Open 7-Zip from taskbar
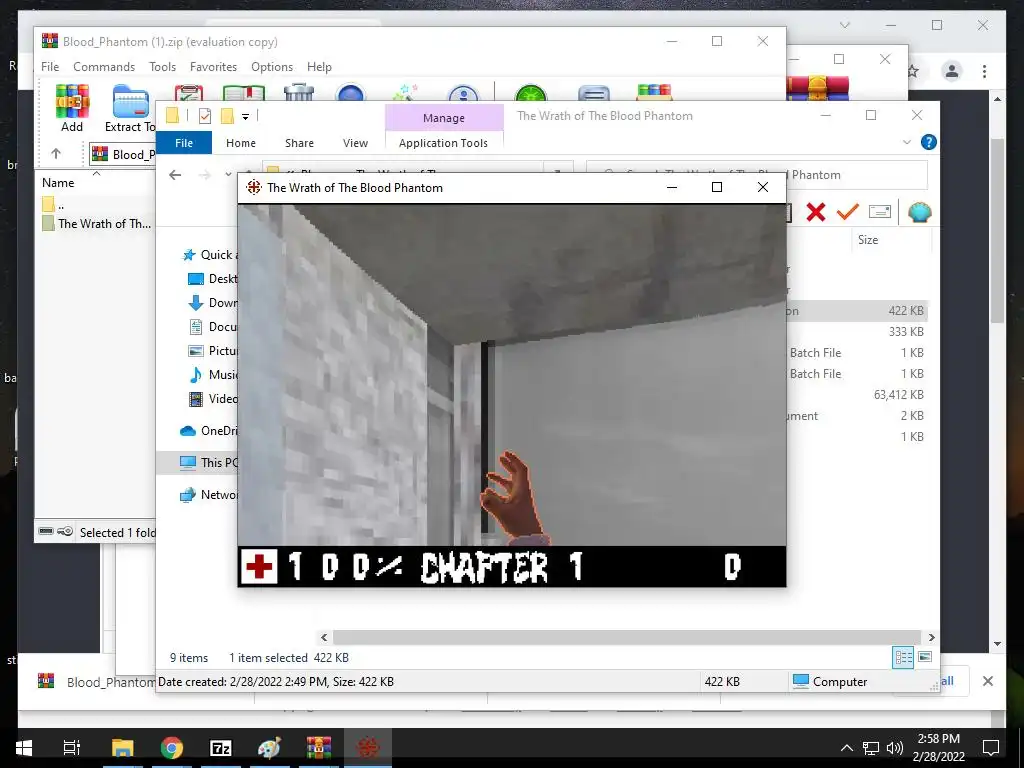Image resolution: width=1024 pixels, height=768 pixels. pos(221,748)
